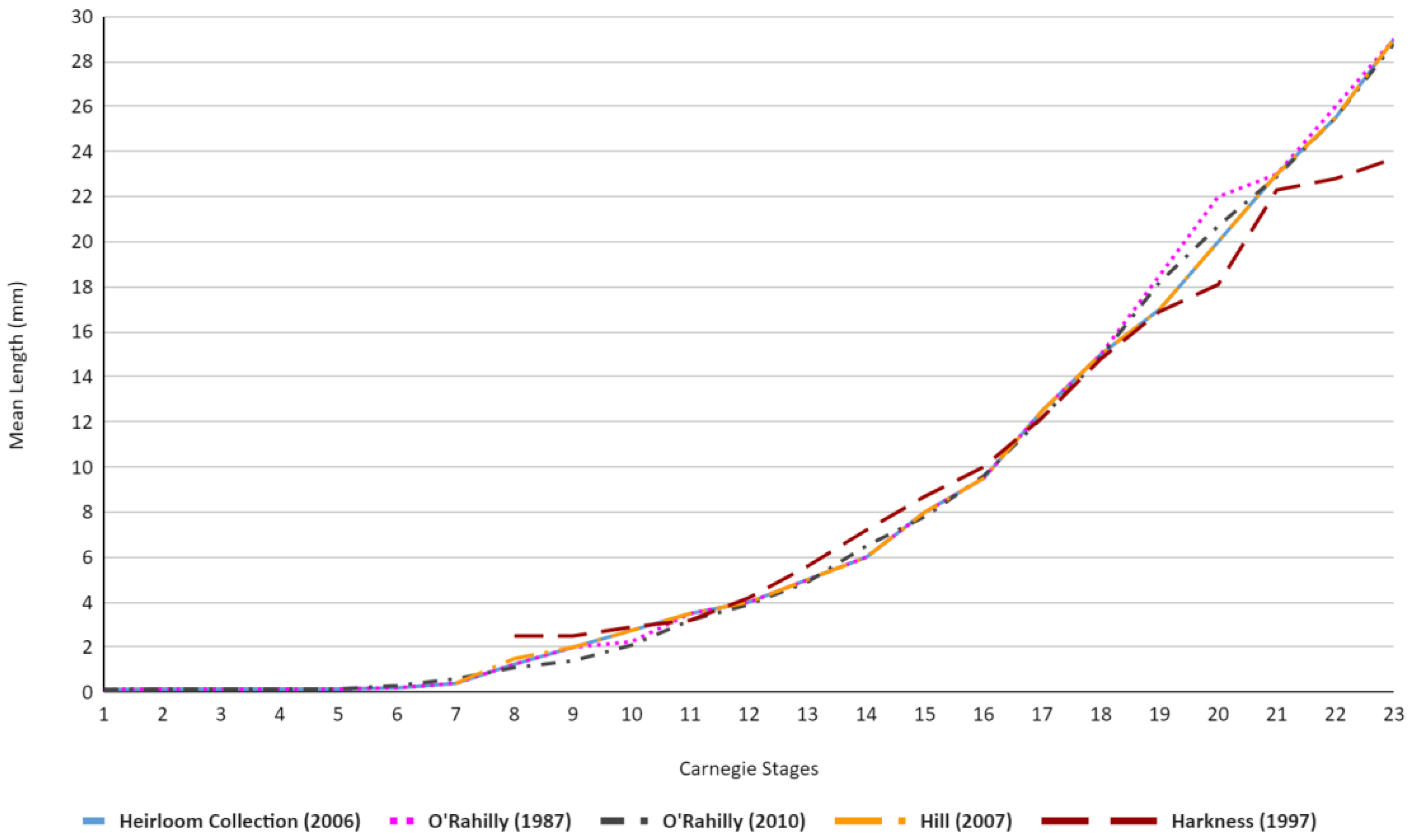The width and height of the screenshot is (1412, 840).
Task: Click x-axis tick label 8
Action: click(x=514, y=715)
